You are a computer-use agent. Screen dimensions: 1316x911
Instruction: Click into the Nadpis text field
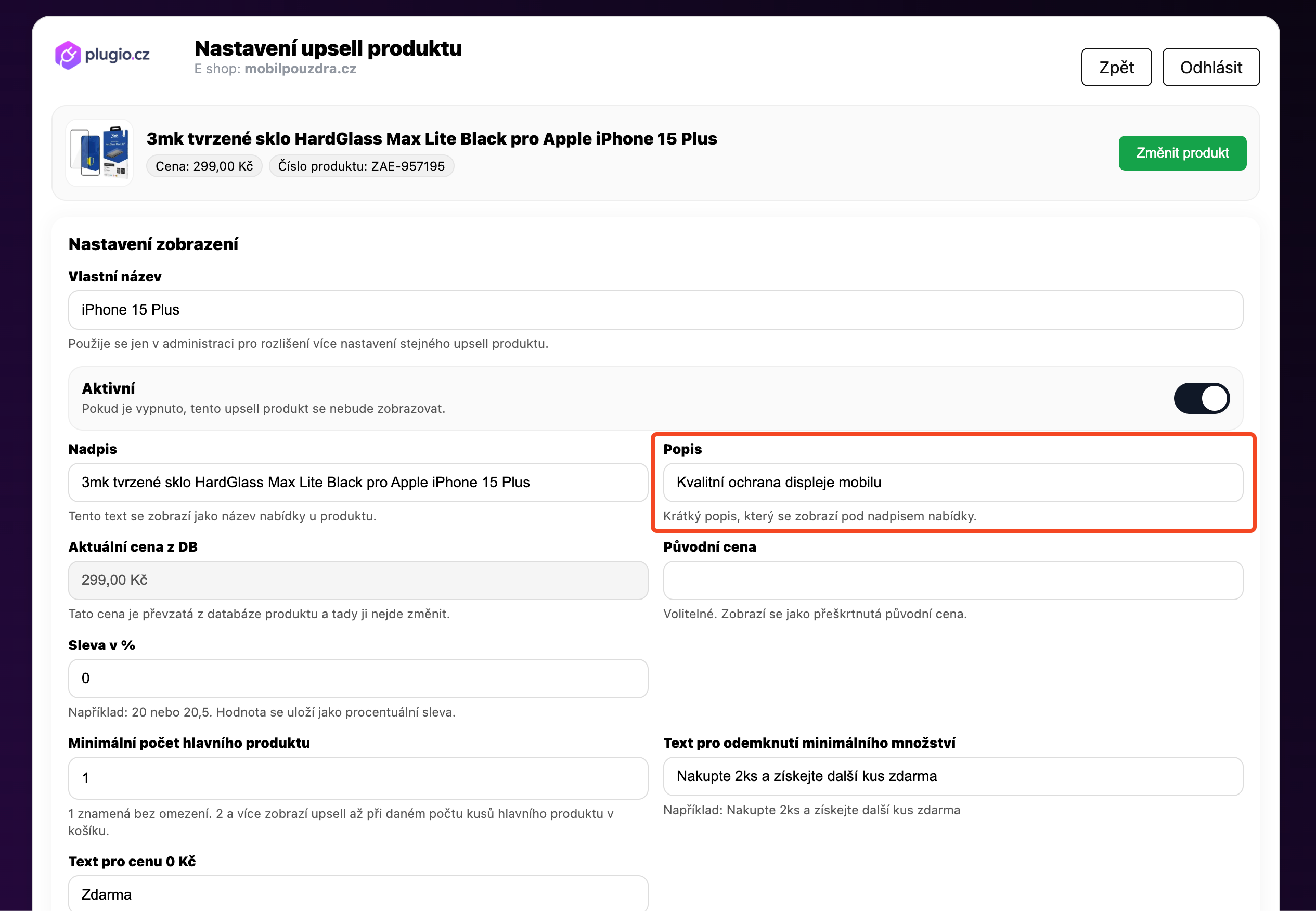coord(358,483)
